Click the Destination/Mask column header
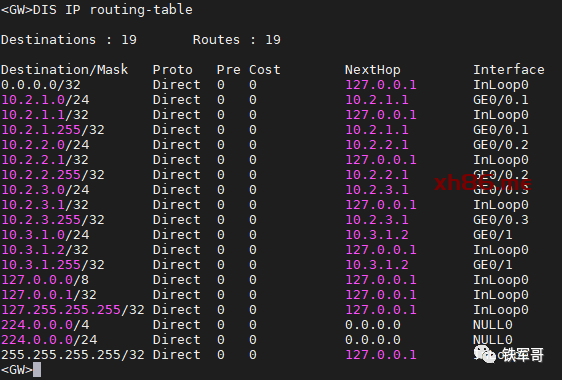The height and width of the screenshot is (380, 562). (65, 70)
